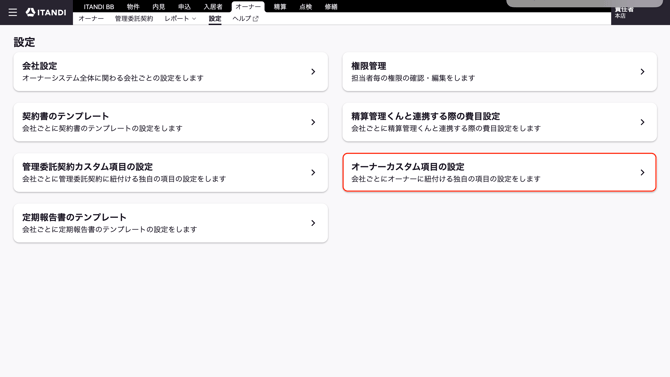Click chevron on 定期報告書のテンプレート card
Viewport: 670px width, 377px height.
click(x=313, y=223)
